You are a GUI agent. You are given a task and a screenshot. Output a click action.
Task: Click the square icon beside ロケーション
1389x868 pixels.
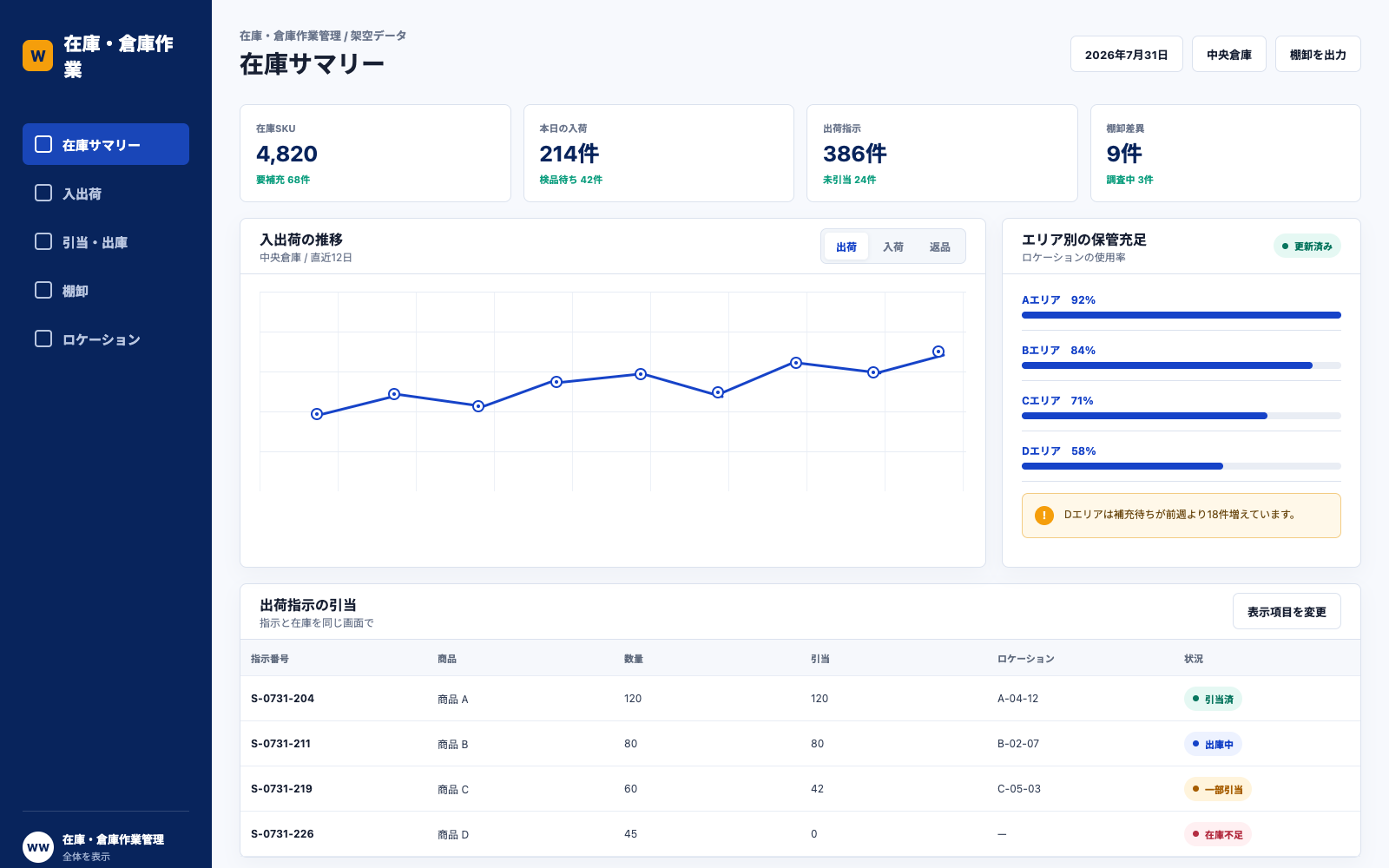[43, 339]
